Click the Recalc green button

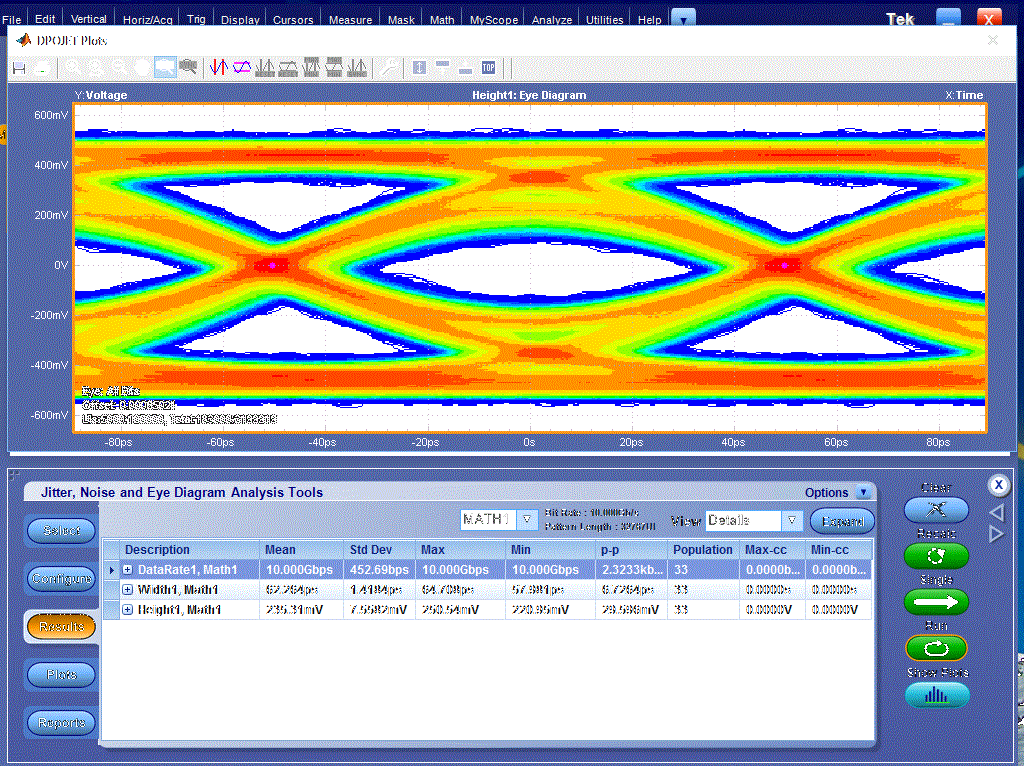936,556
